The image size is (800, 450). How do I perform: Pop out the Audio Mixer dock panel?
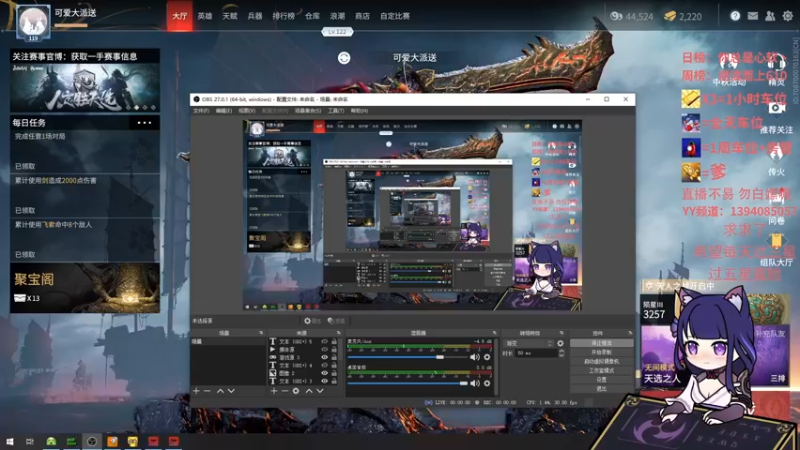point(494,333)
